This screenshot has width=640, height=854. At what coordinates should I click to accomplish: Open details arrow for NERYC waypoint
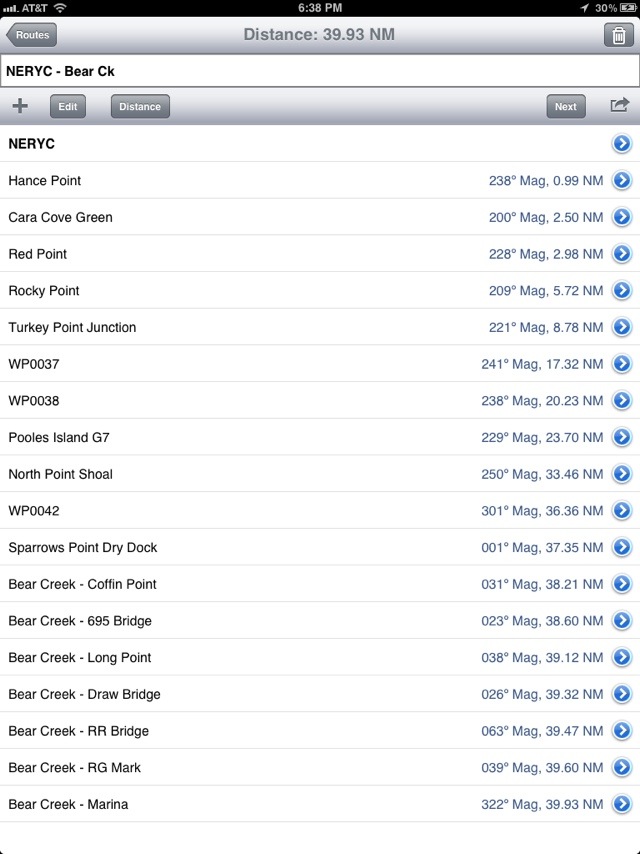[621, 144]
